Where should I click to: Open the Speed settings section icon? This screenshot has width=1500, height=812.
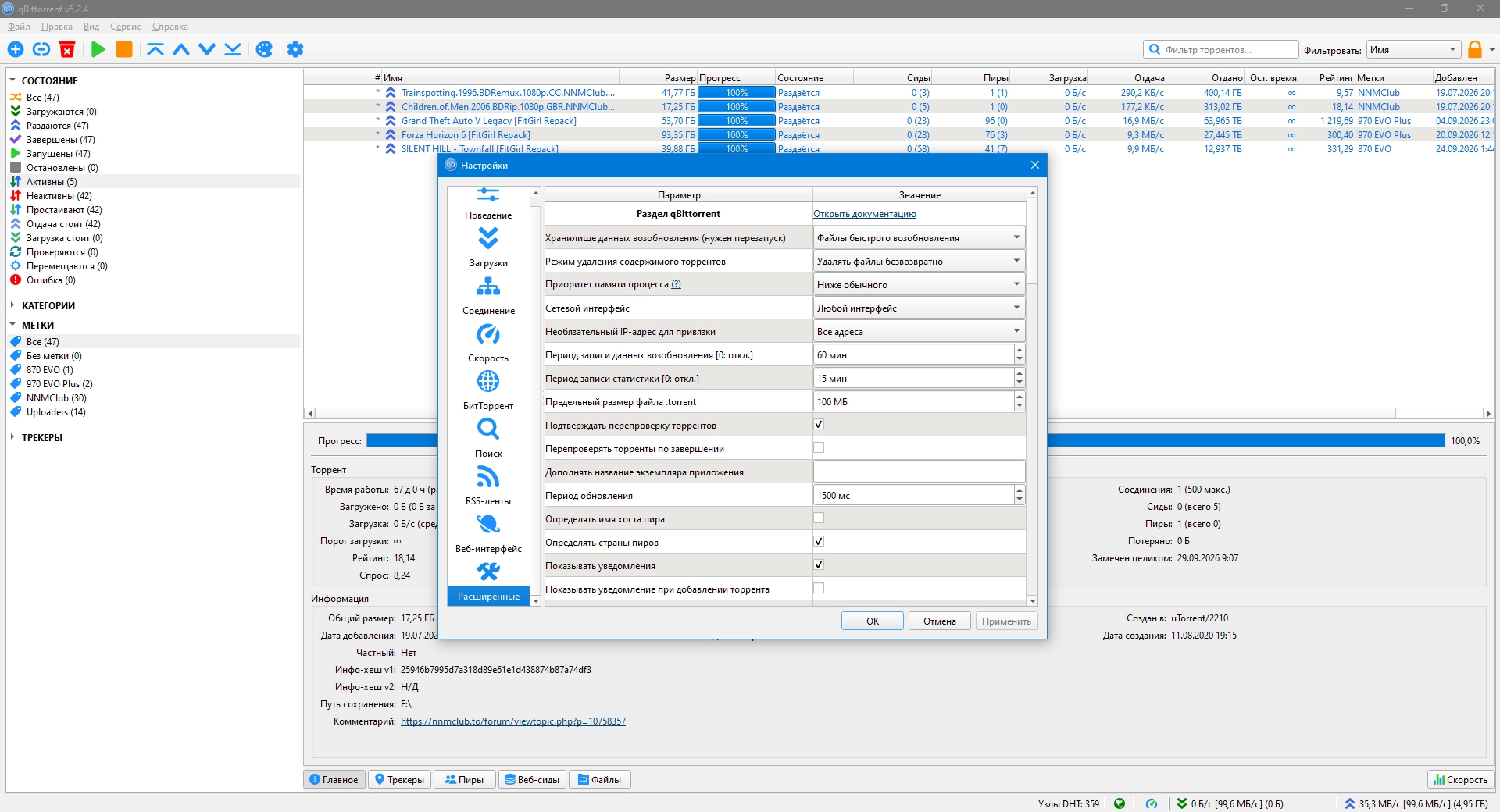(488, 335)
